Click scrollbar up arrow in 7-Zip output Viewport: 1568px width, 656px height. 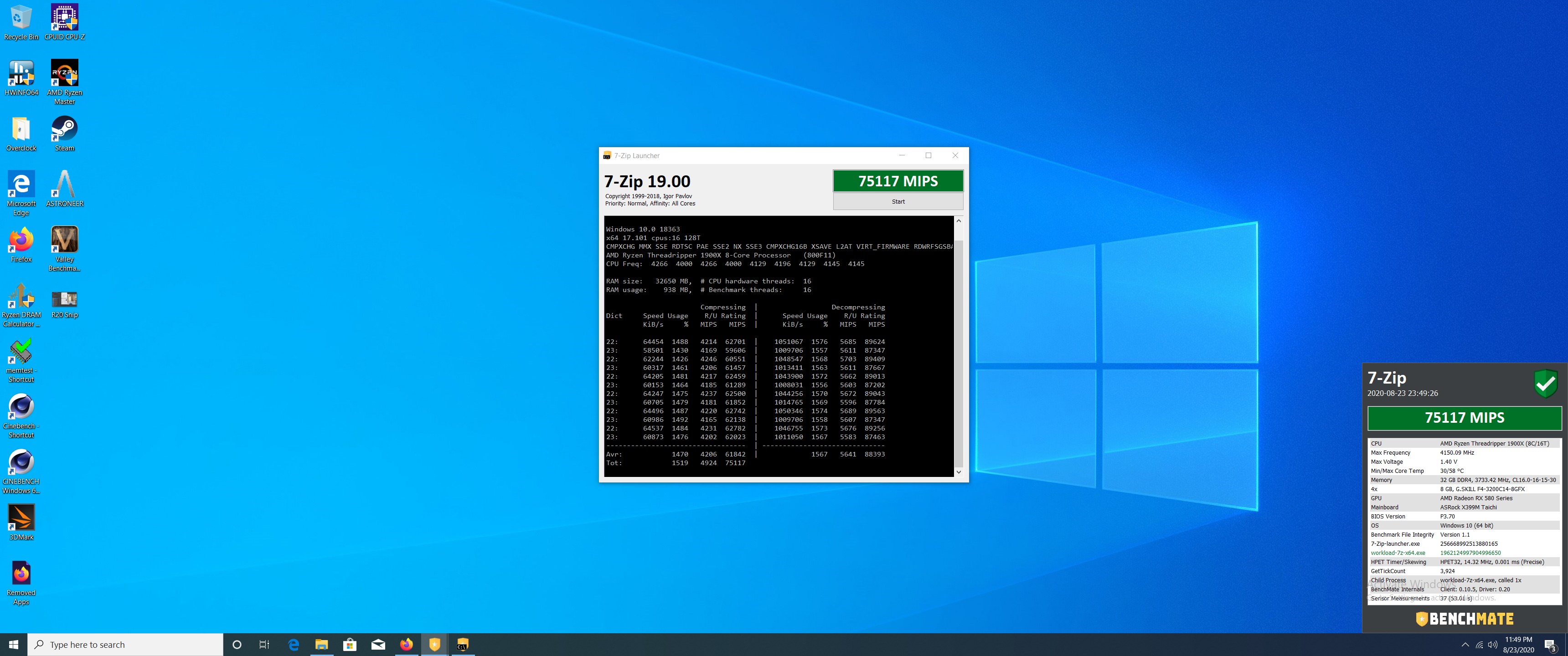(x=959, y=220)
